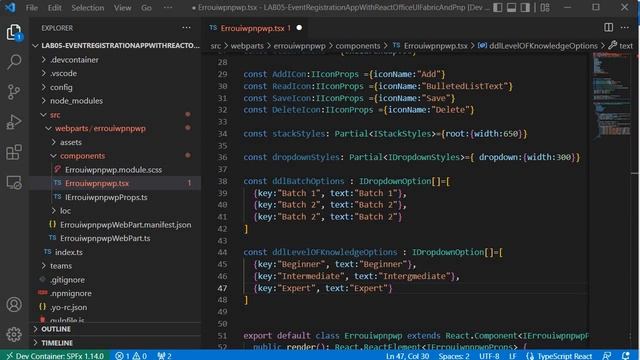Open the Explorer view in activity bar
Viewport: 640px width, 360px height.
point(14,32)
